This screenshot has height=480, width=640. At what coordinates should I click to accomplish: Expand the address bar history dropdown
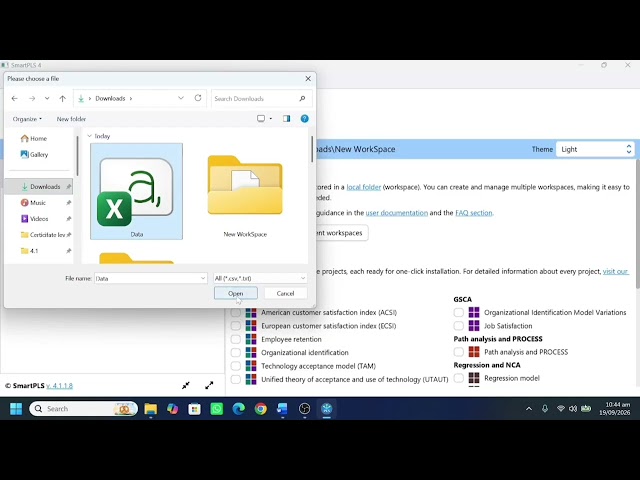pos(181,98)
